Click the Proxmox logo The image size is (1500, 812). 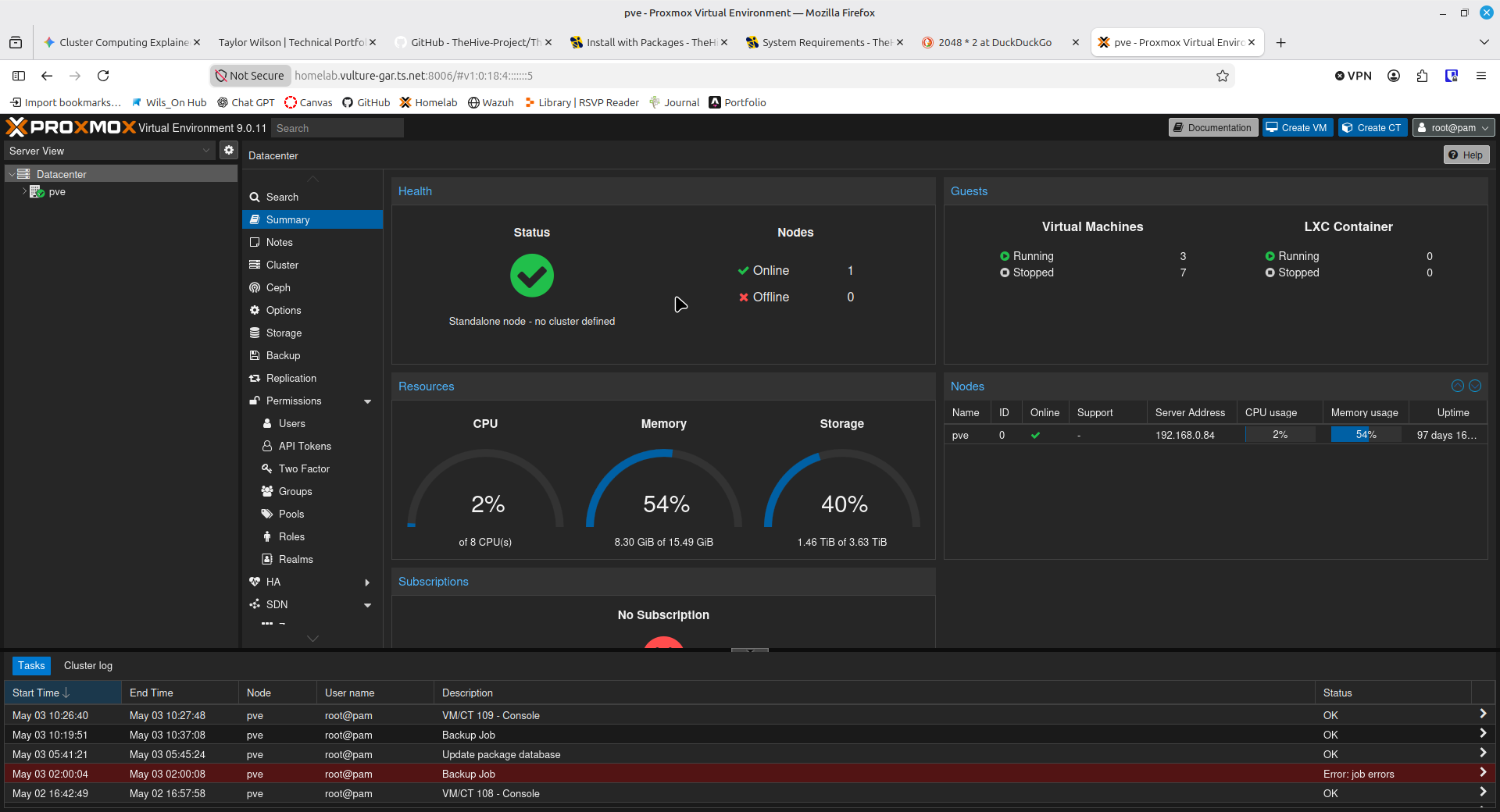pos(71,127)
